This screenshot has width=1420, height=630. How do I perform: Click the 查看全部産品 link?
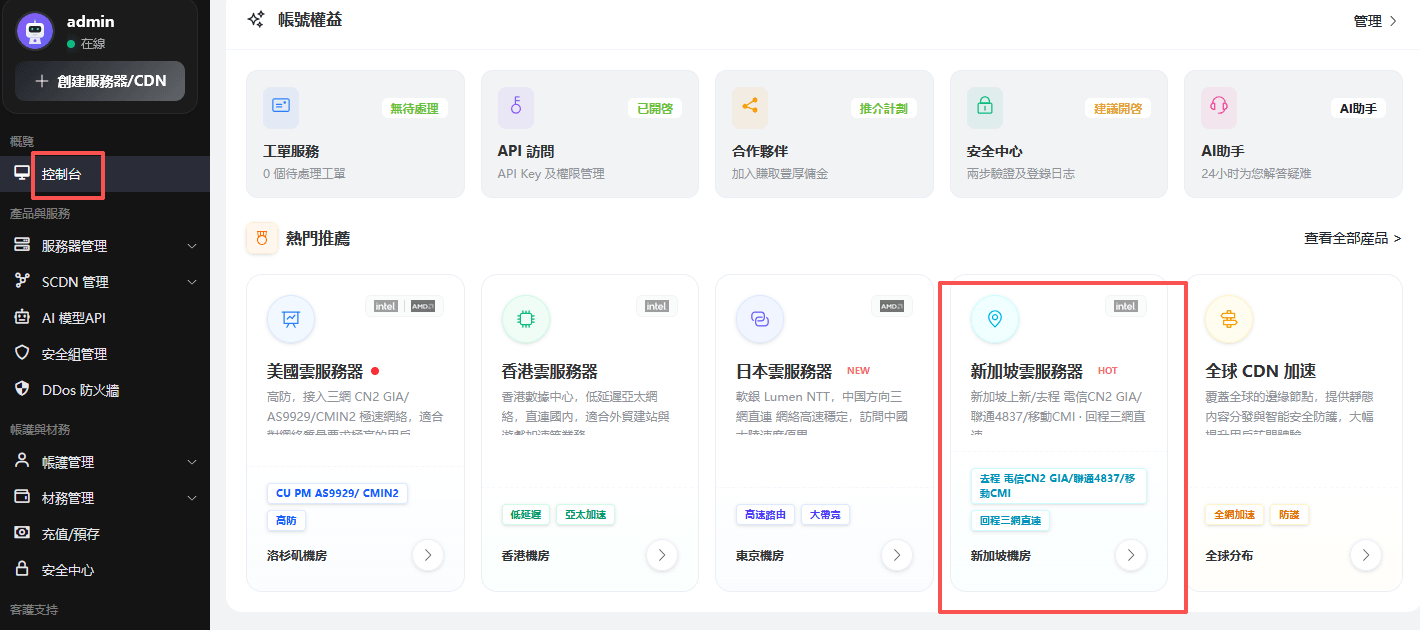pos(1352,238)
